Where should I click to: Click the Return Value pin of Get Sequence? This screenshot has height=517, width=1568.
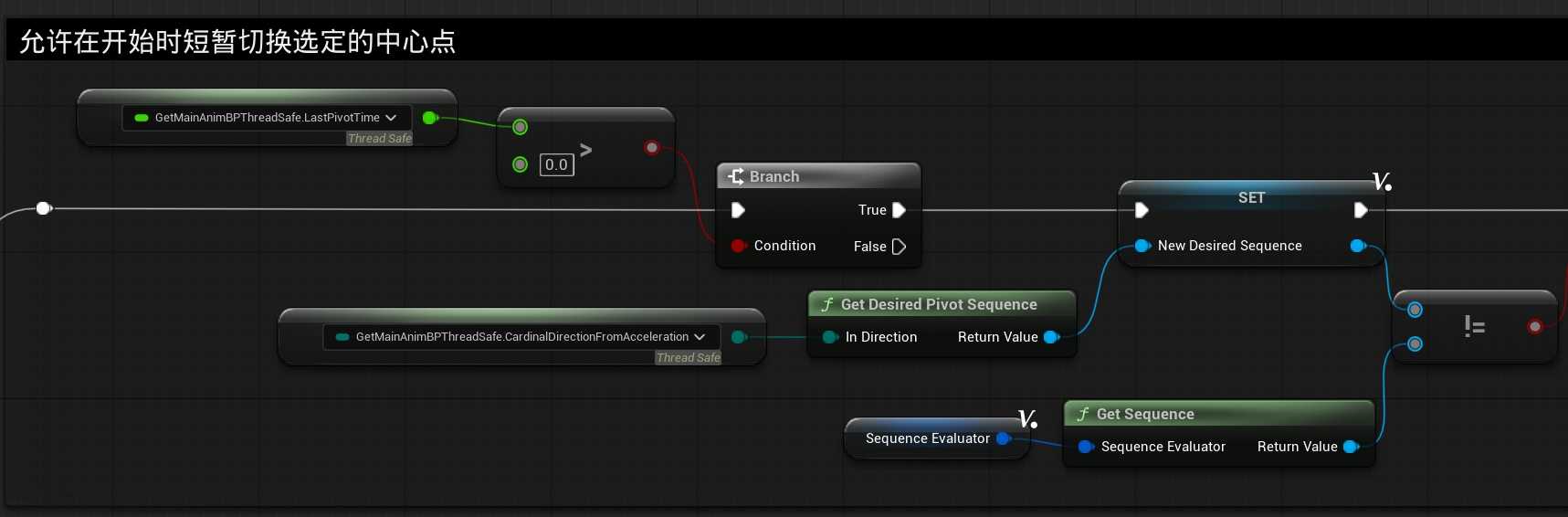tap(1350, 447)
